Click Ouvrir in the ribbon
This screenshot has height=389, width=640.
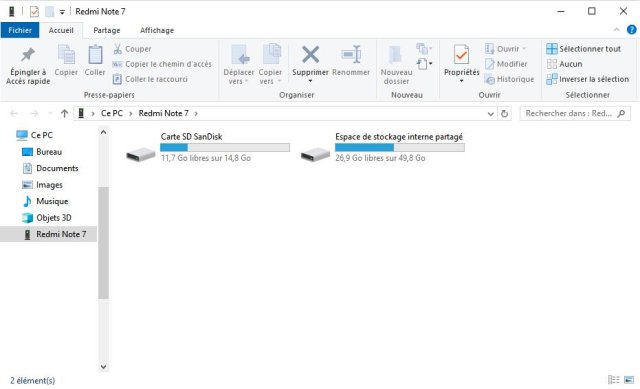[506, 49]
